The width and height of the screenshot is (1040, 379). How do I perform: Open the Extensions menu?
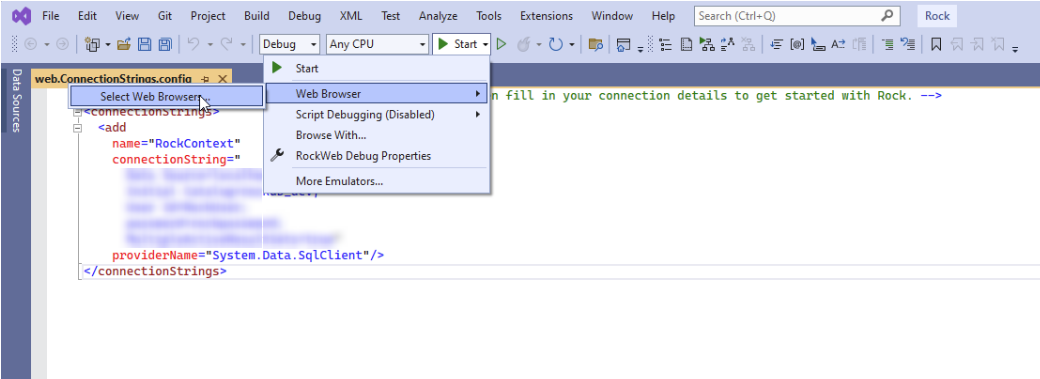pos(547,15)
